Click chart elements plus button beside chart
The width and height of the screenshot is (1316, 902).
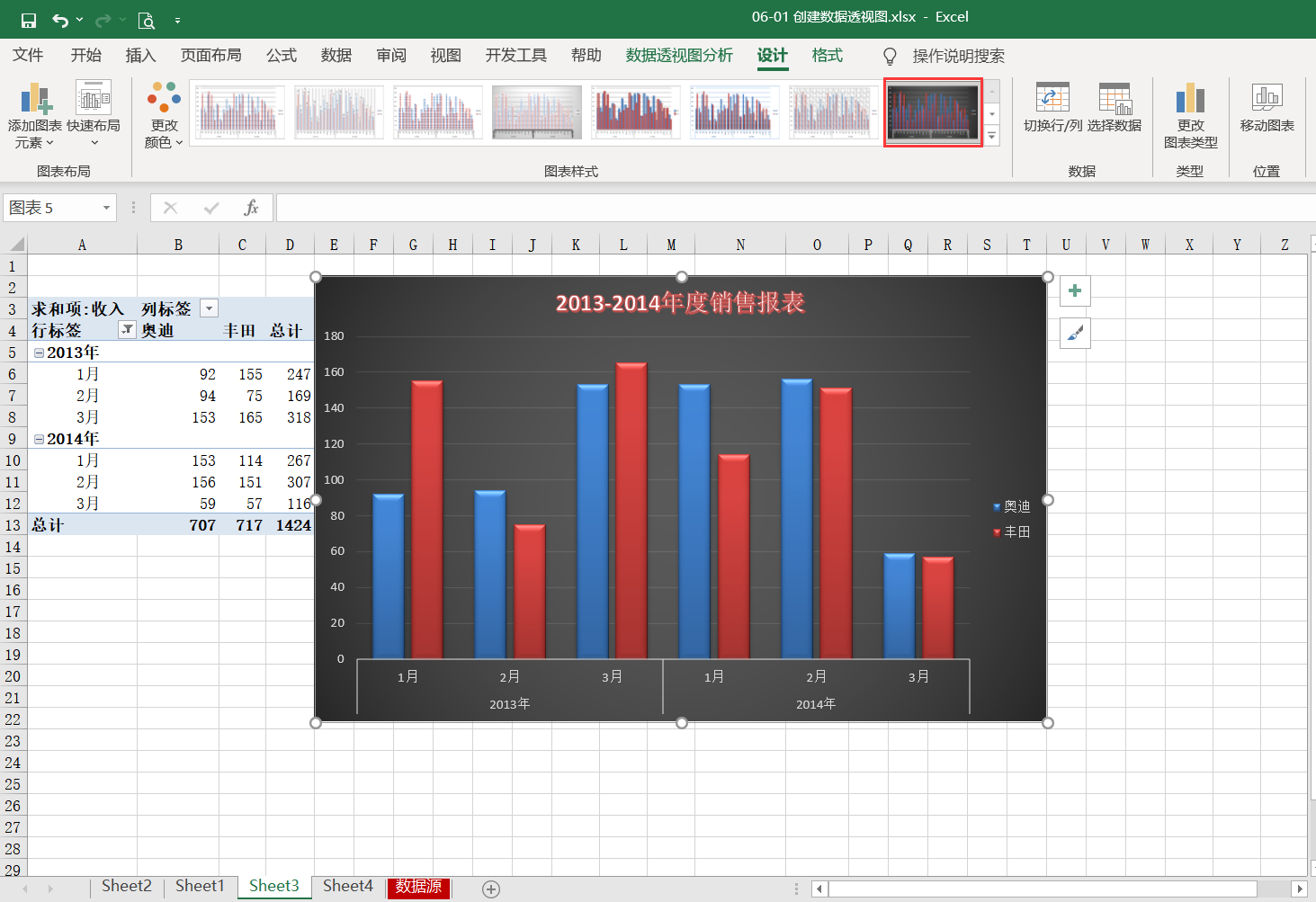click(1075, 290)
